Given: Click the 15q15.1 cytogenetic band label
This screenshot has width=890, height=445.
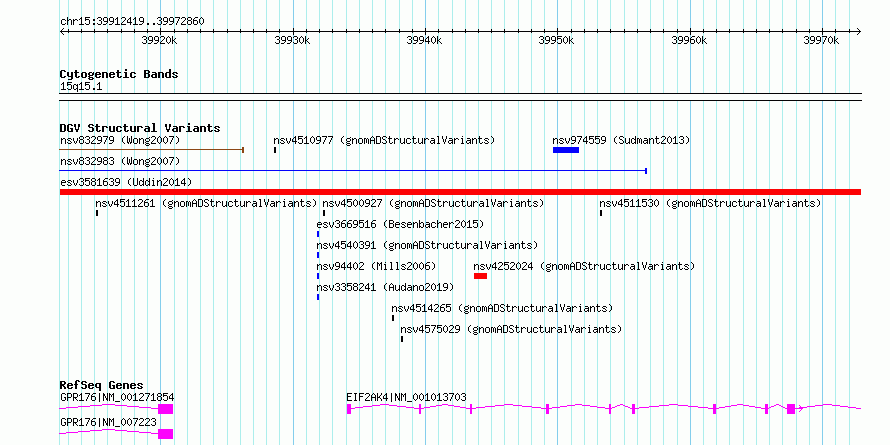Looking at the screenshot, I should point(81,87).
